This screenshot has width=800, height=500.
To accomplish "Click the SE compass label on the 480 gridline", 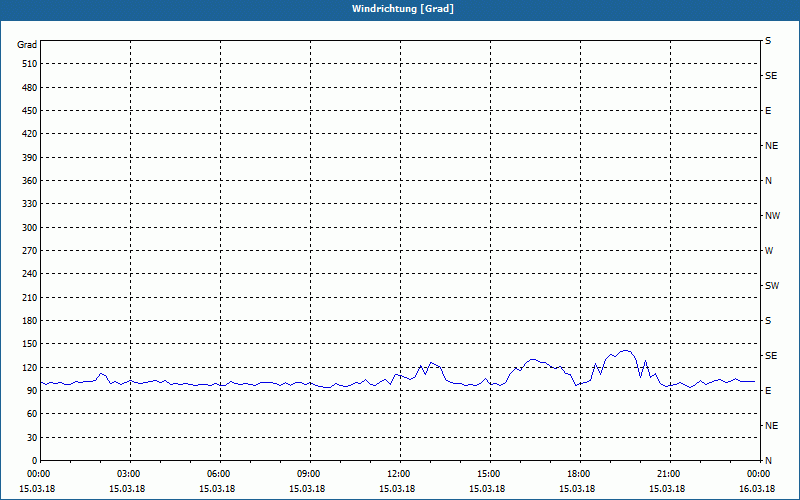I will point(771,76).
